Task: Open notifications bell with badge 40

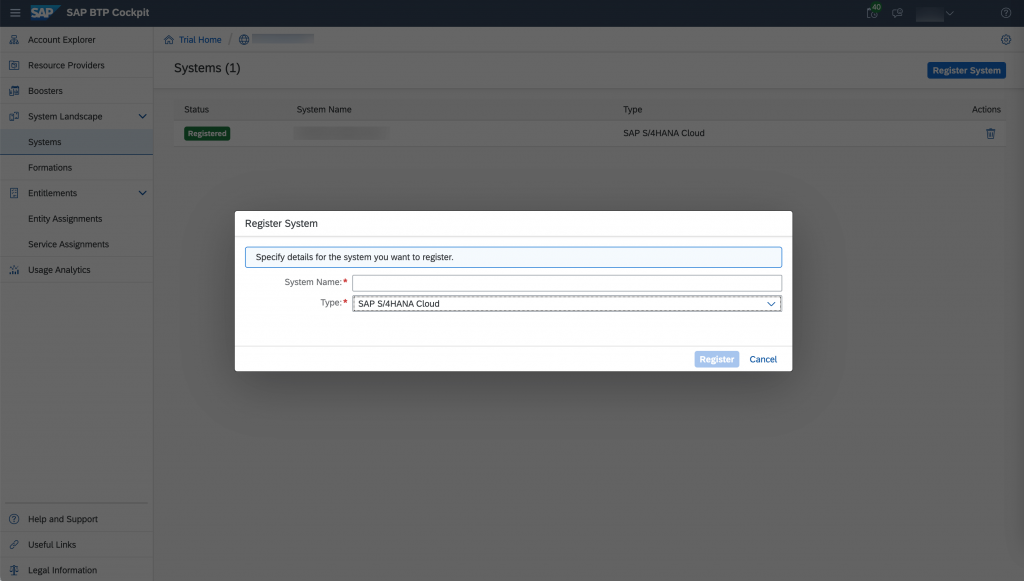Action: pyautogui.click(x=872, y=12)
